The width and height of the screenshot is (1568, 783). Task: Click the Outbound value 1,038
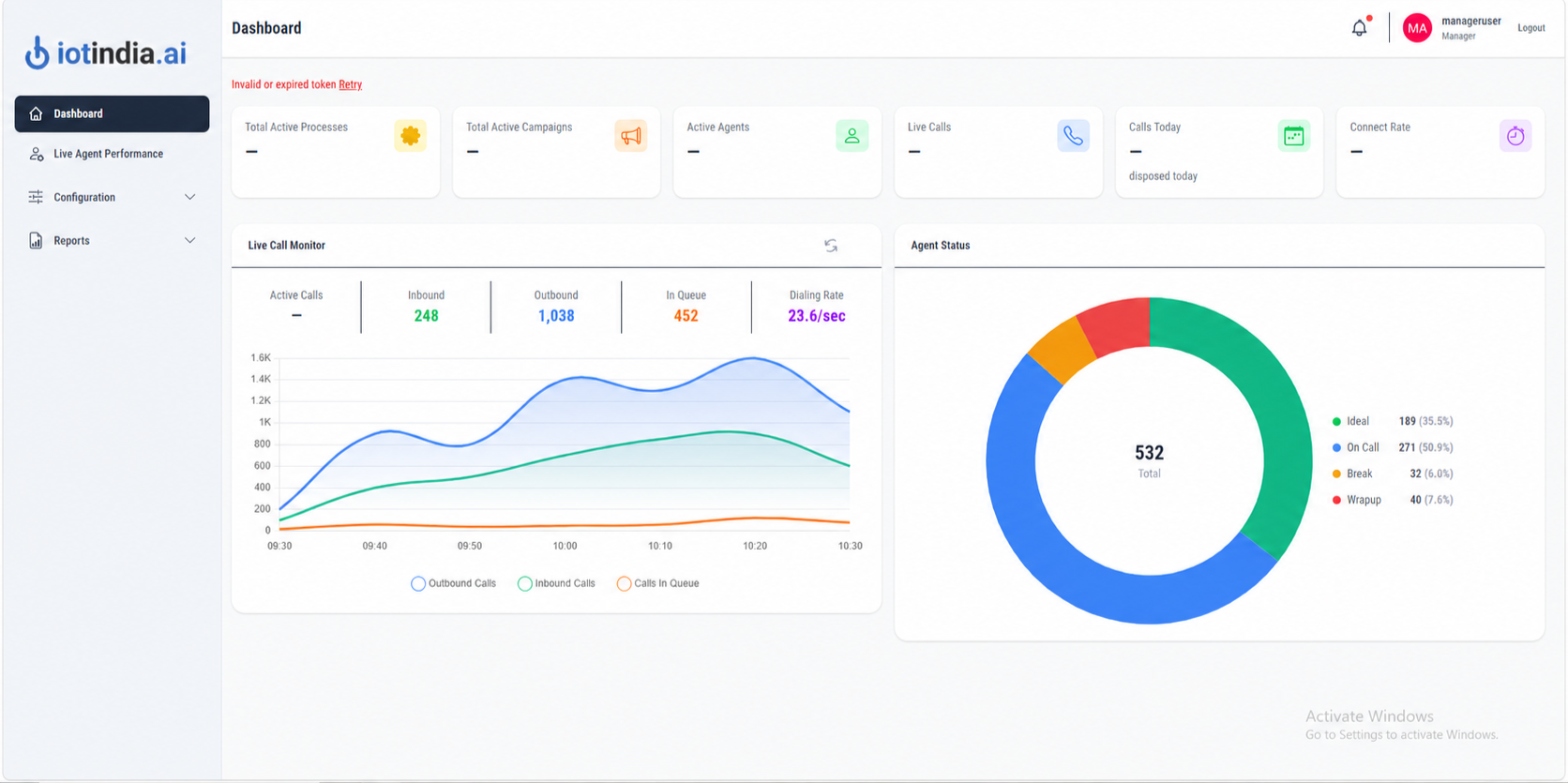pyautogui.click(x=556, y=316)
